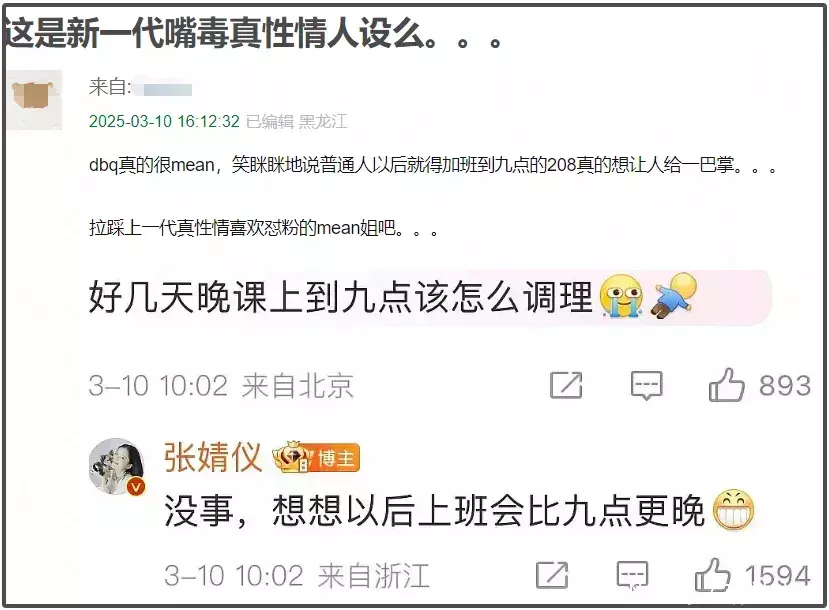Click share icon on Beijing comment

pyautogui.click(x=566, y=385)
